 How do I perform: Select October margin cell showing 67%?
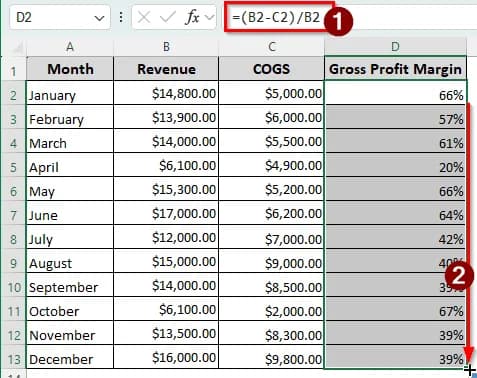pos(395,309)
